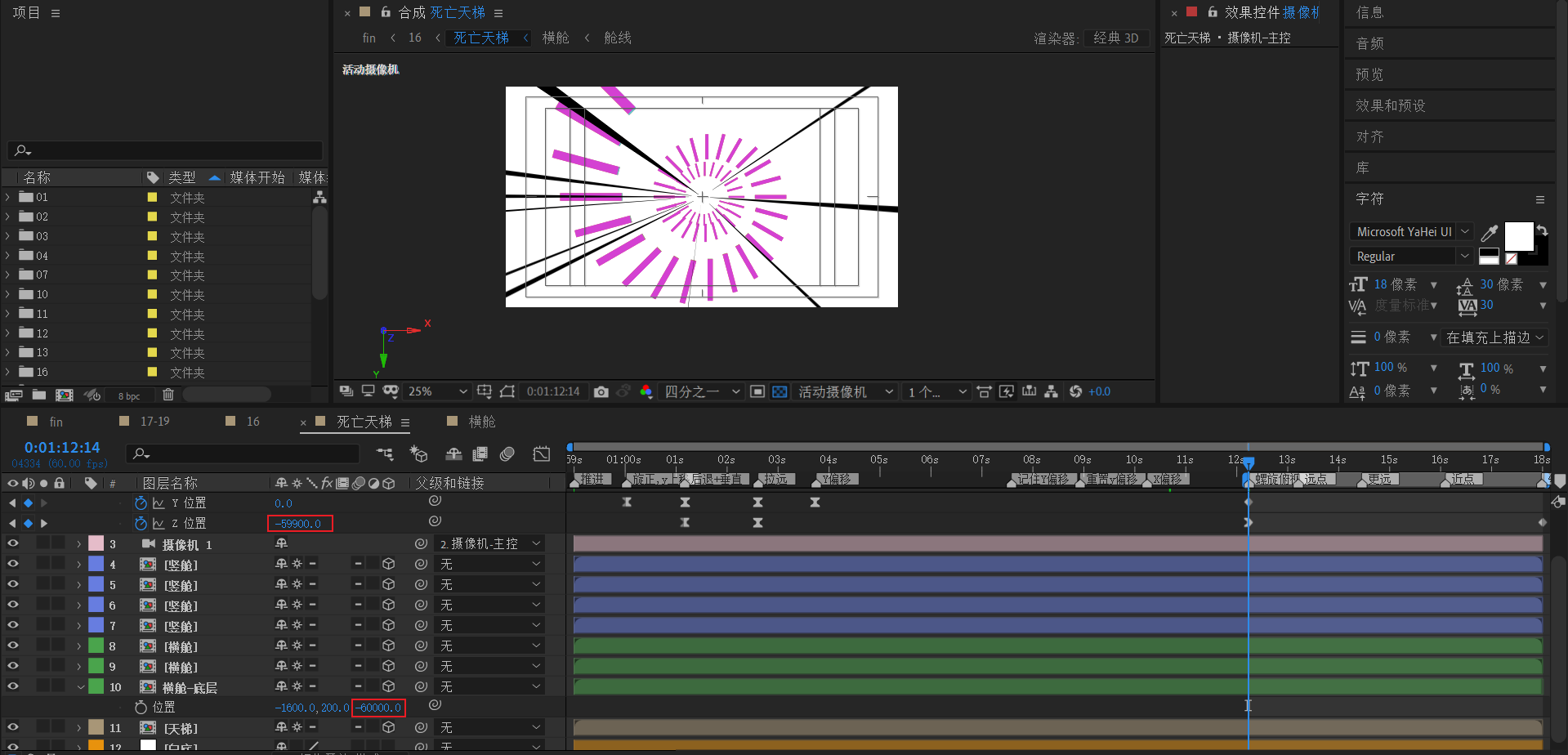Click the pink label color of layer 3
The height and width of the screenshot is (755, 1568).
click(96, 543)
